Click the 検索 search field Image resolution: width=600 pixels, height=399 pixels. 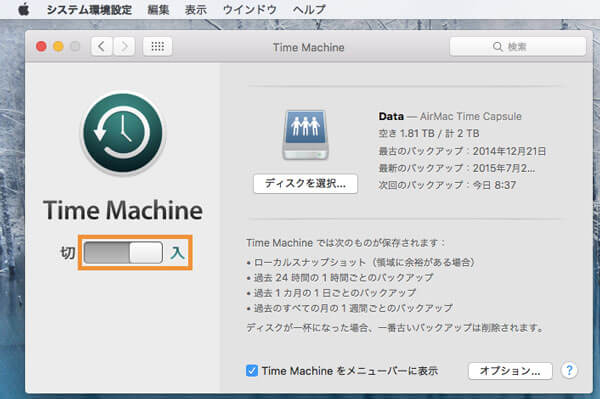[x=518, y=47]
